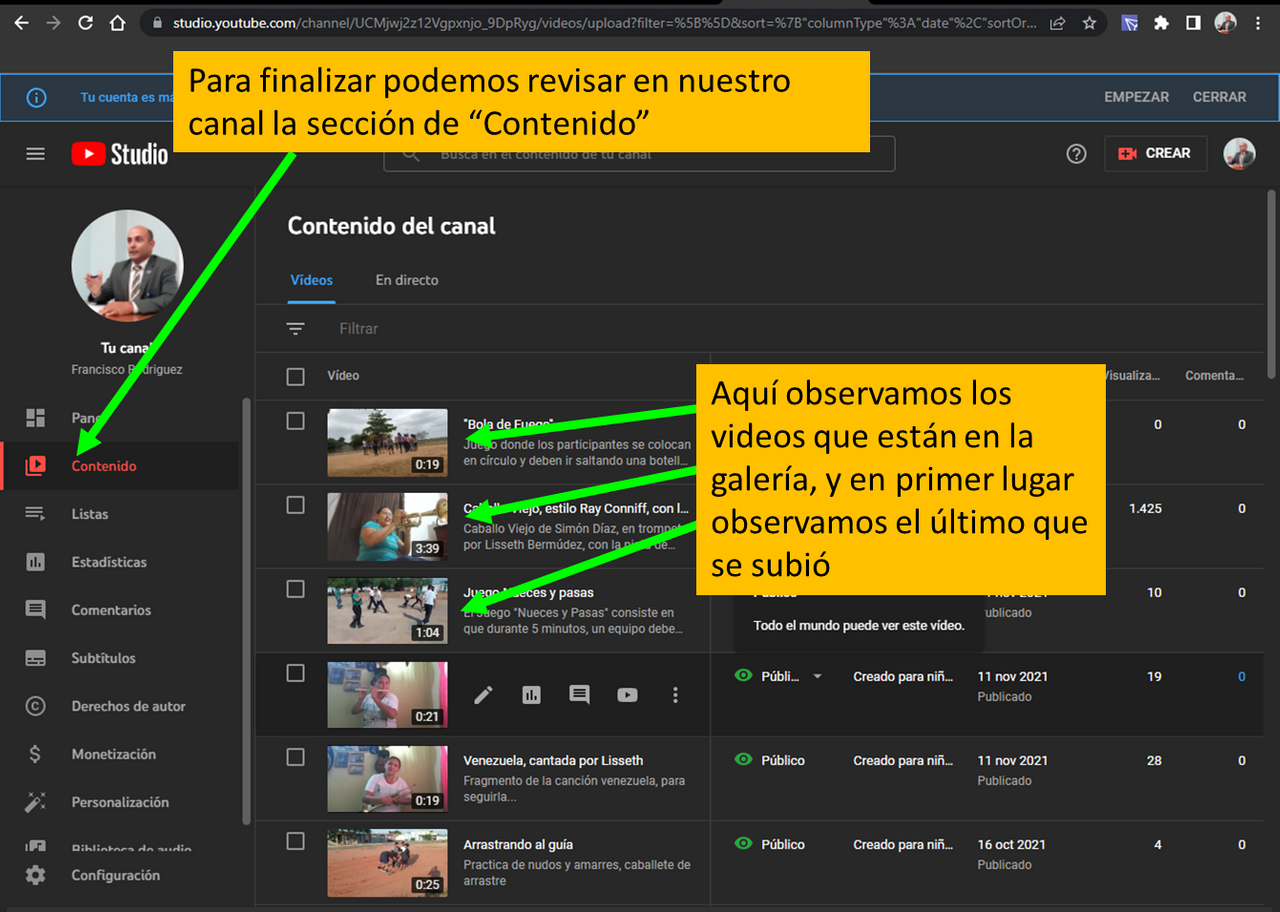Open the Venezuela 0:19 video thumbnail
Viewport: 1280px width, 912px height.
click(x=387, y=778)
